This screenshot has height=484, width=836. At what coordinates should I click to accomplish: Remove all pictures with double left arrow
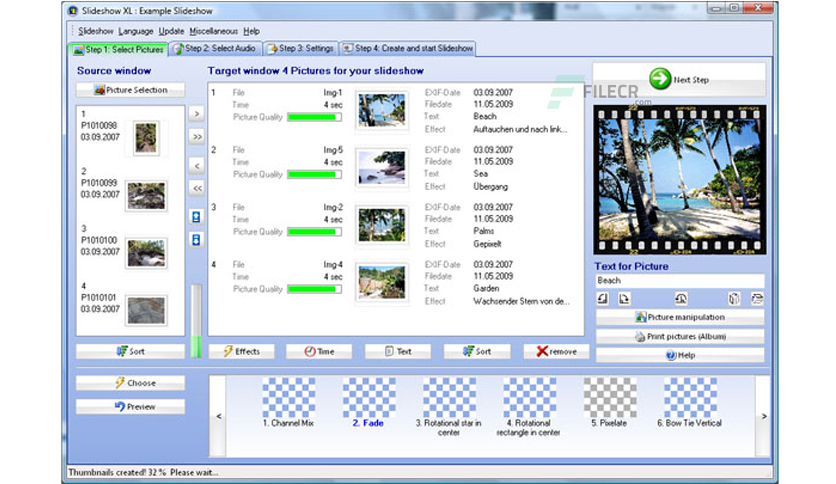[197, 188]
